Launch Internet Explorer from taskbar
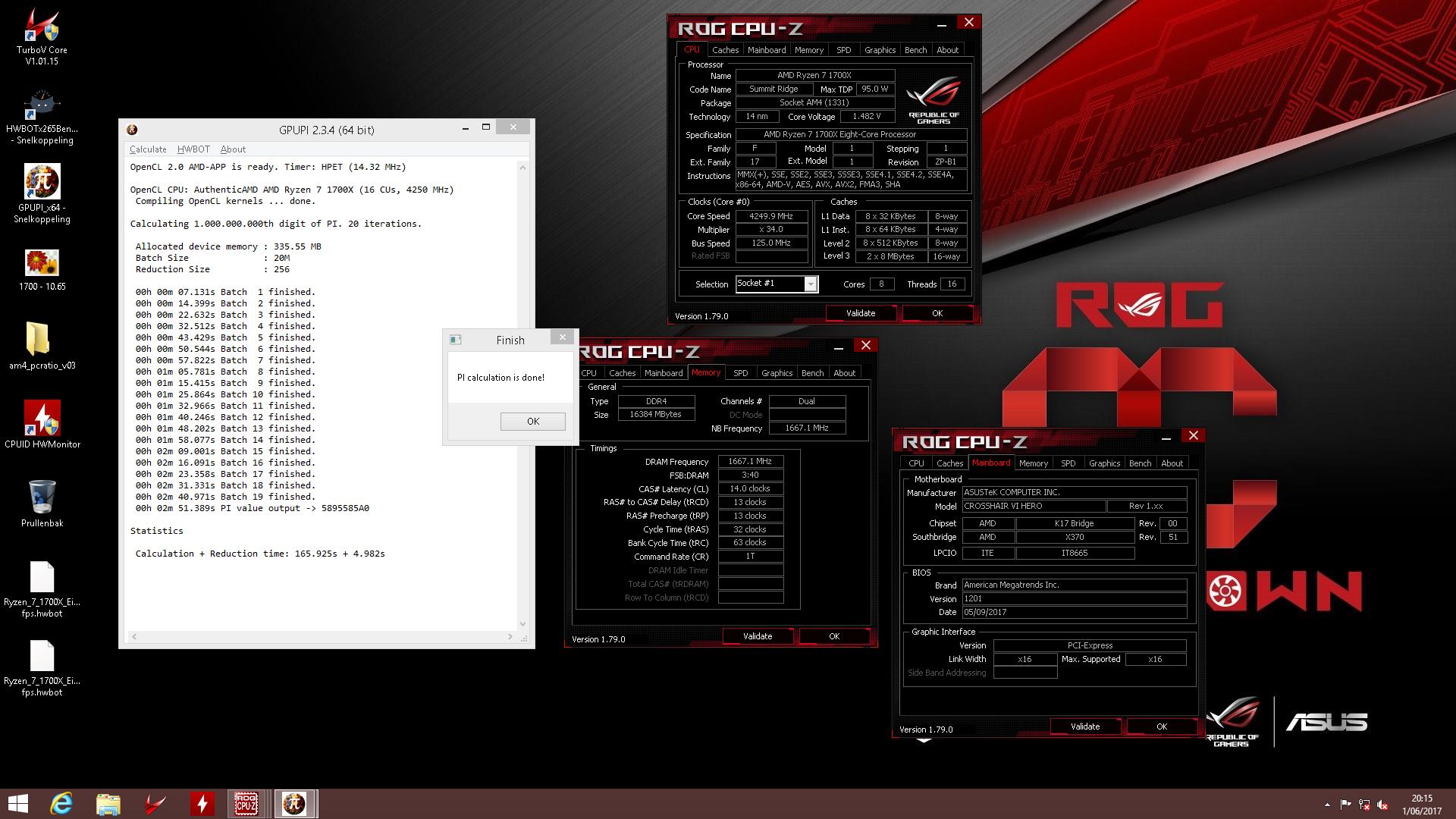 [61, 804]
